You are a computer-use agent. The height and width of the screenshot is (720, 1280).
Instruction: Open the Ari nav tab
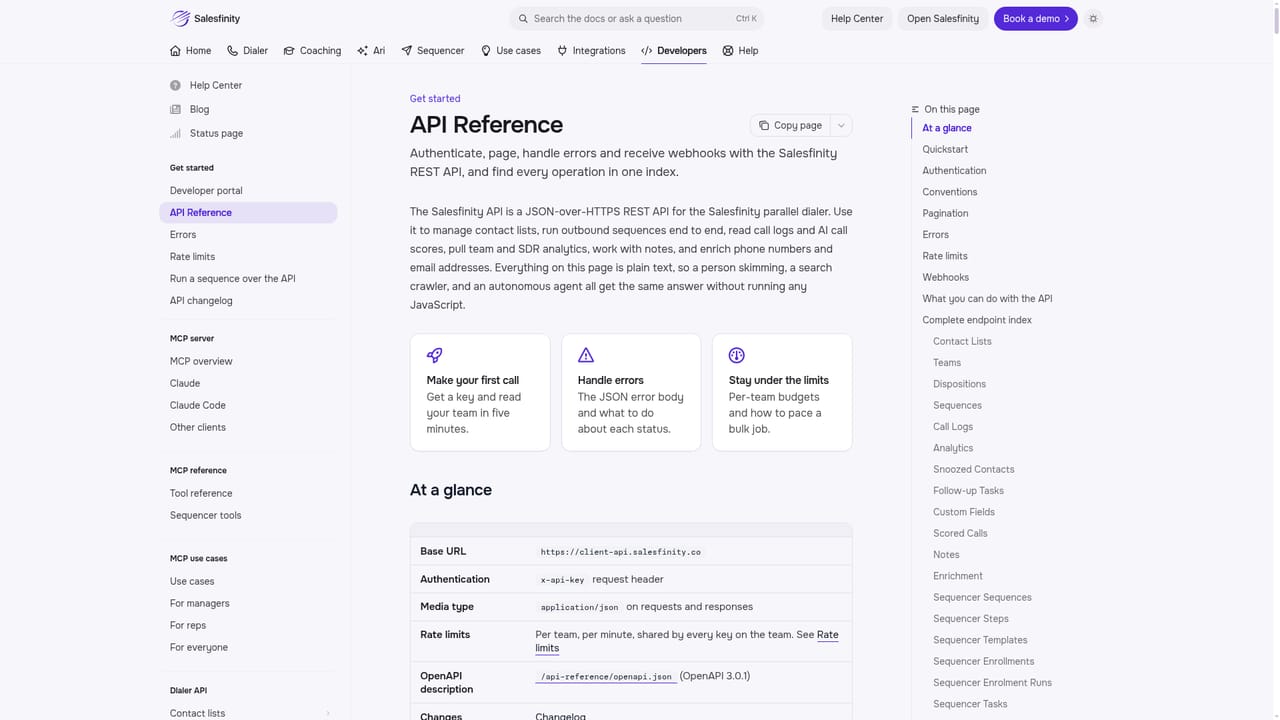[x=370, y=50]
